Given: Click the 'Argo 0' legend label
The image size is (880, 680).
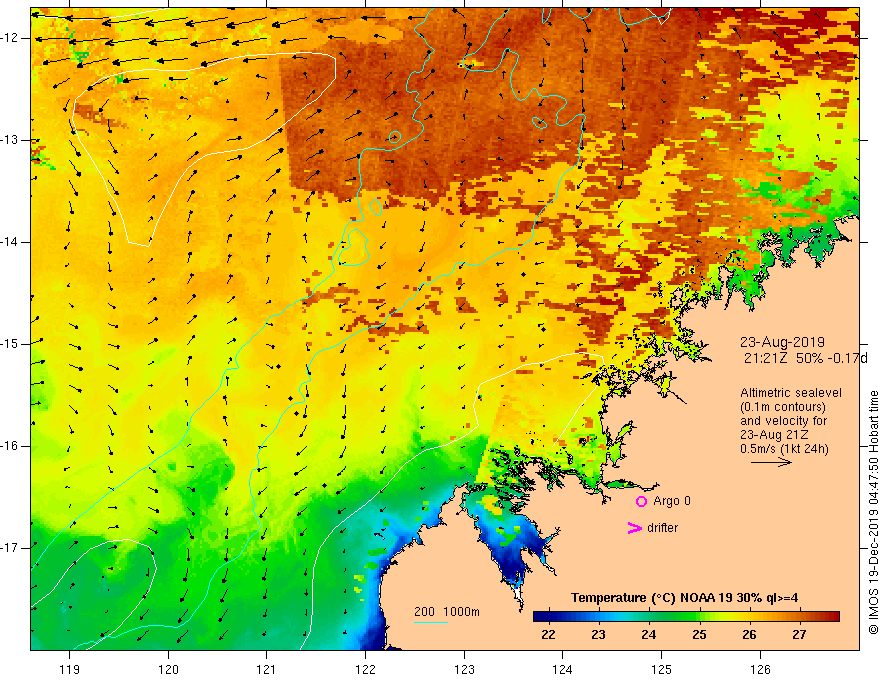Looking at the screenshot, I should tap(672, 501).
